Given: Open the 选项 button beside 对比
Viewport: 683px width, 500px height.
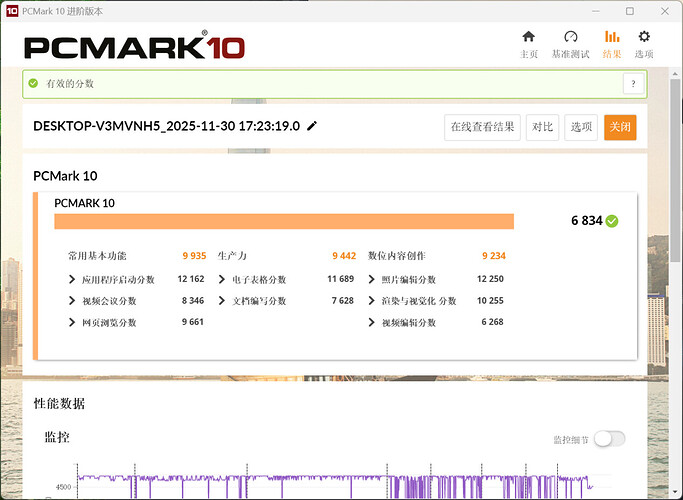Looking at the screenshot, I should click(x=581, y=127).
